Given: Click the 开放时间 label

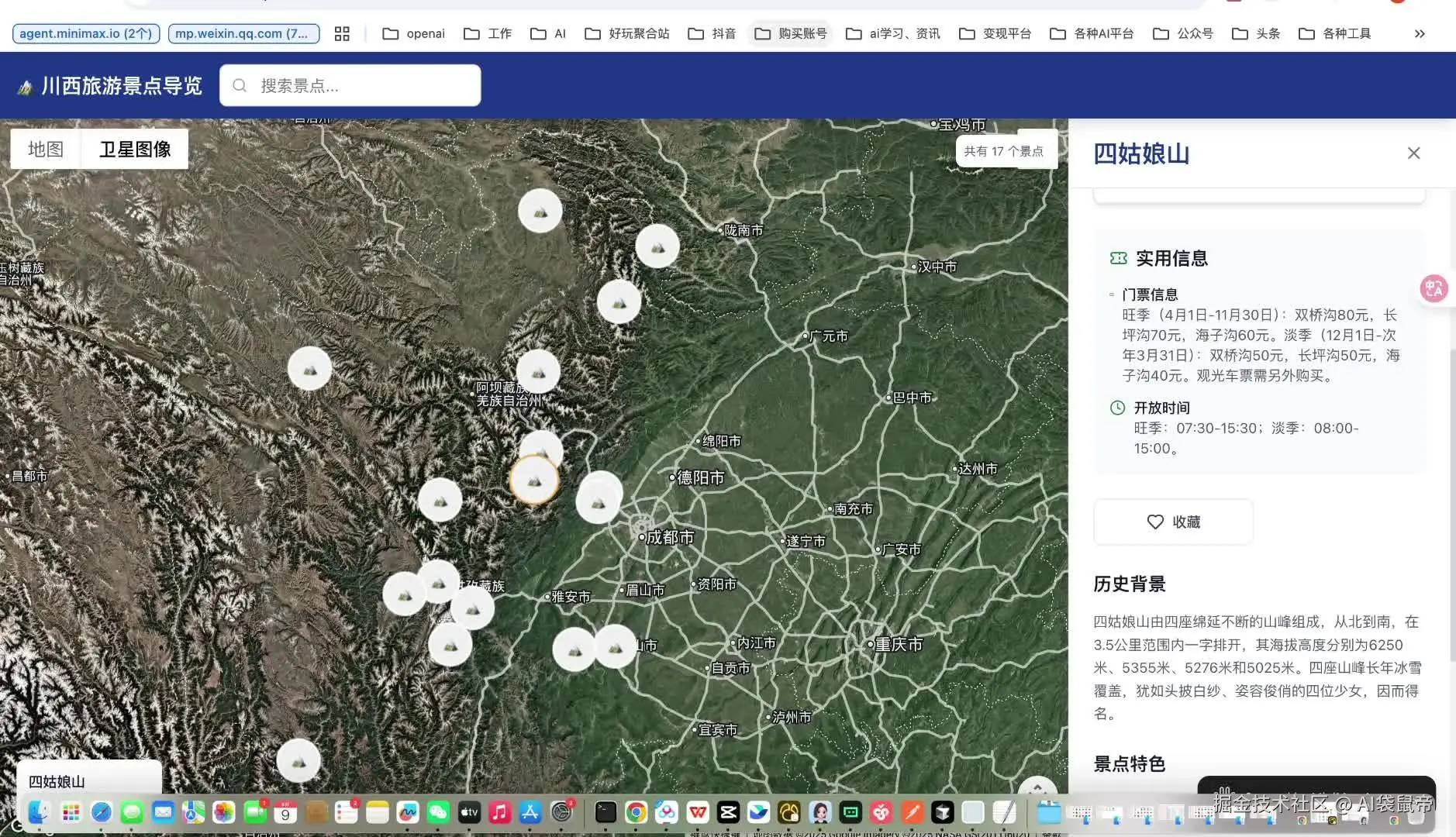Looking at the screenshot, I should [x=1161, y=408].
